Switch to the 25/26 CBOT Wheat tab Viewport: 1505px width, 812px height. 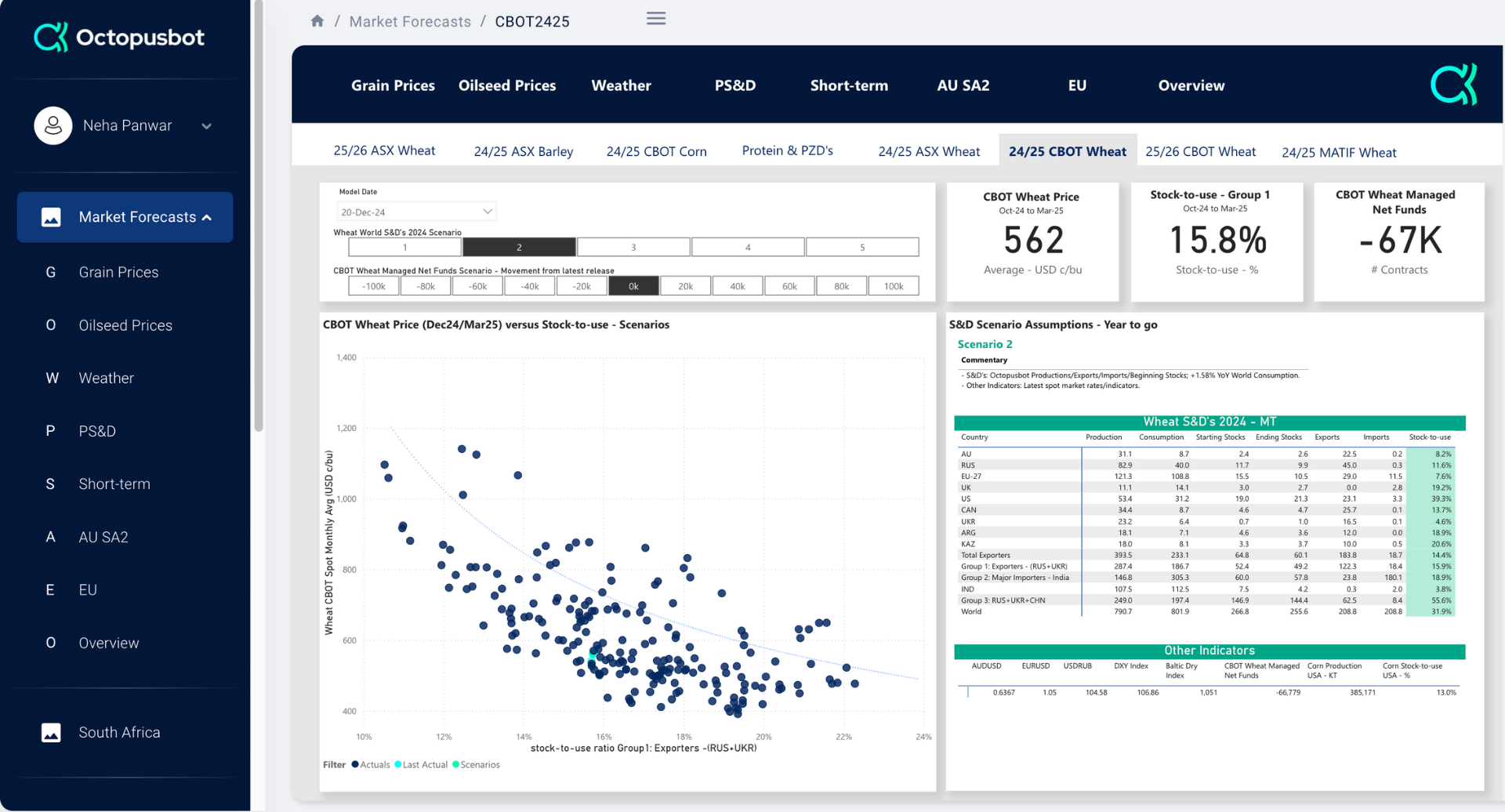[x=1201, y=151]
